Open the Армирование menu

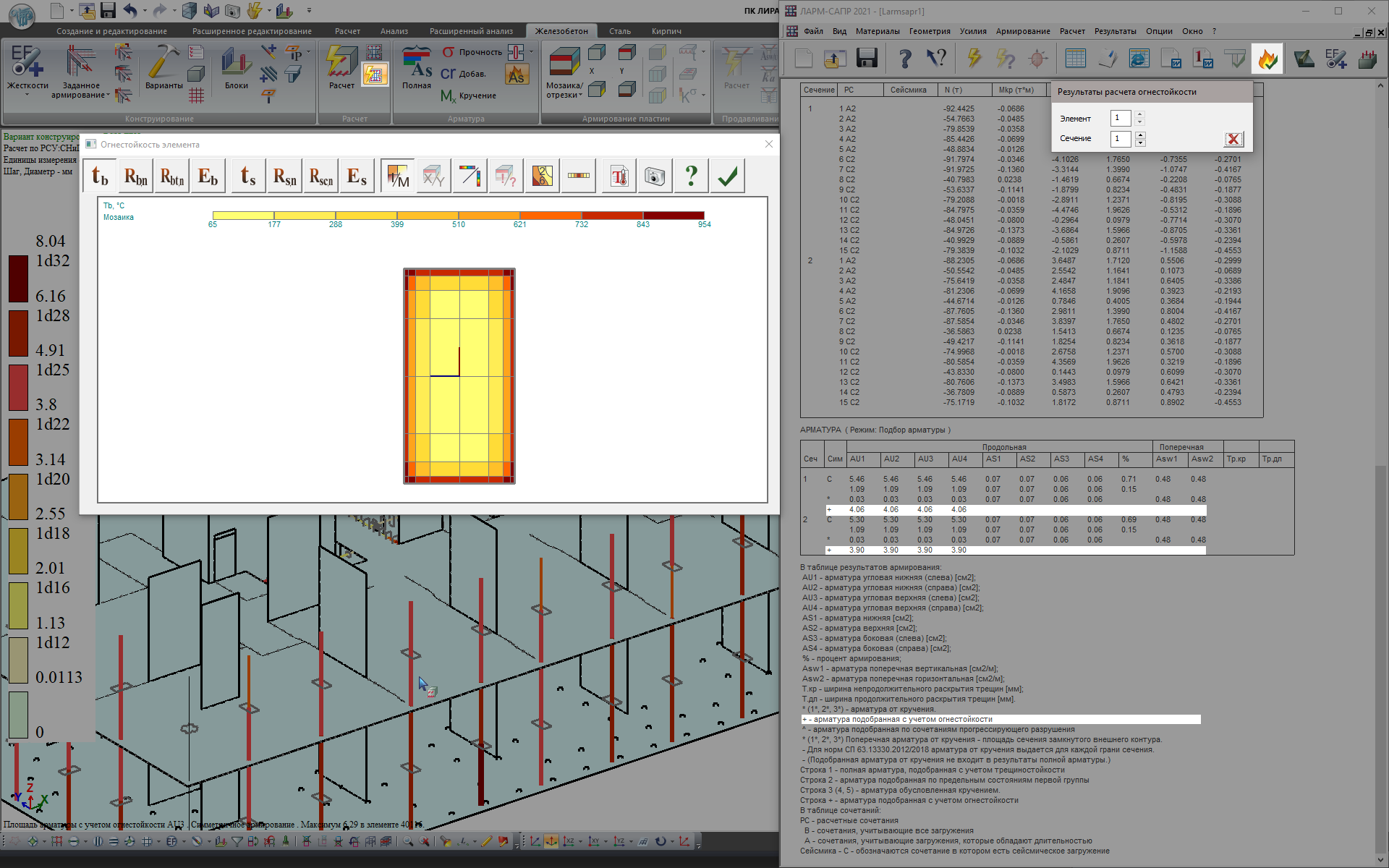click(1022, 31)
